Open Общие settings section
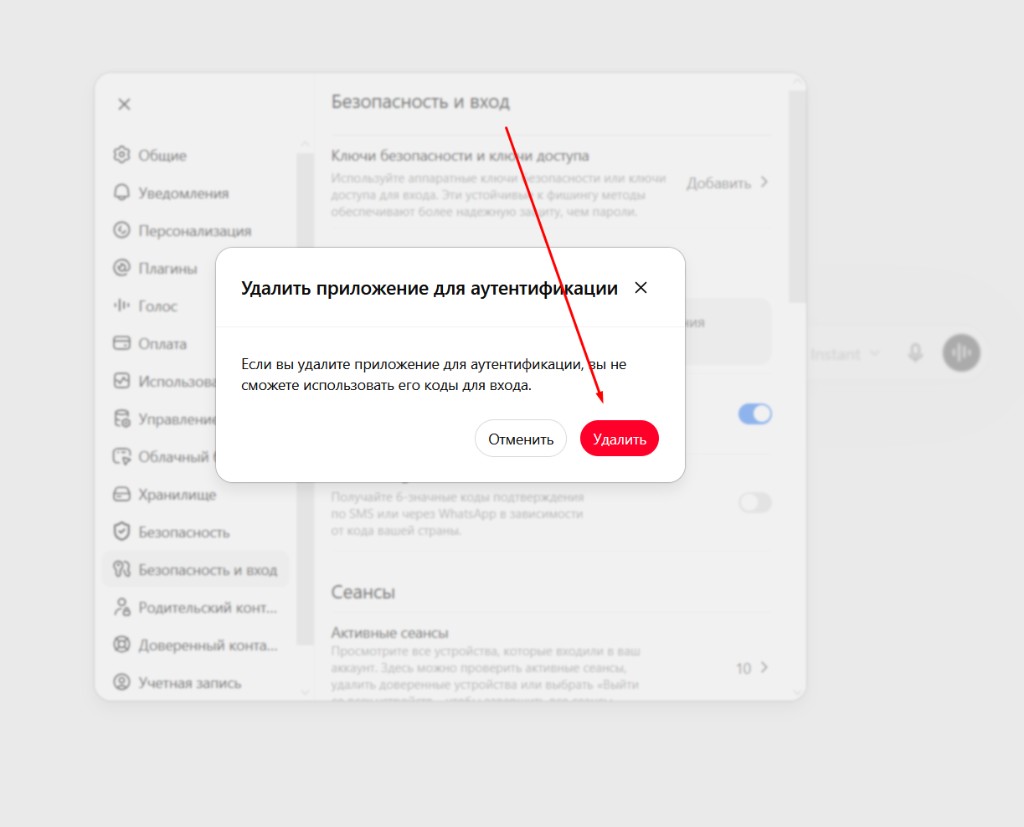1024x827 pixels. [x=195, y=155]
